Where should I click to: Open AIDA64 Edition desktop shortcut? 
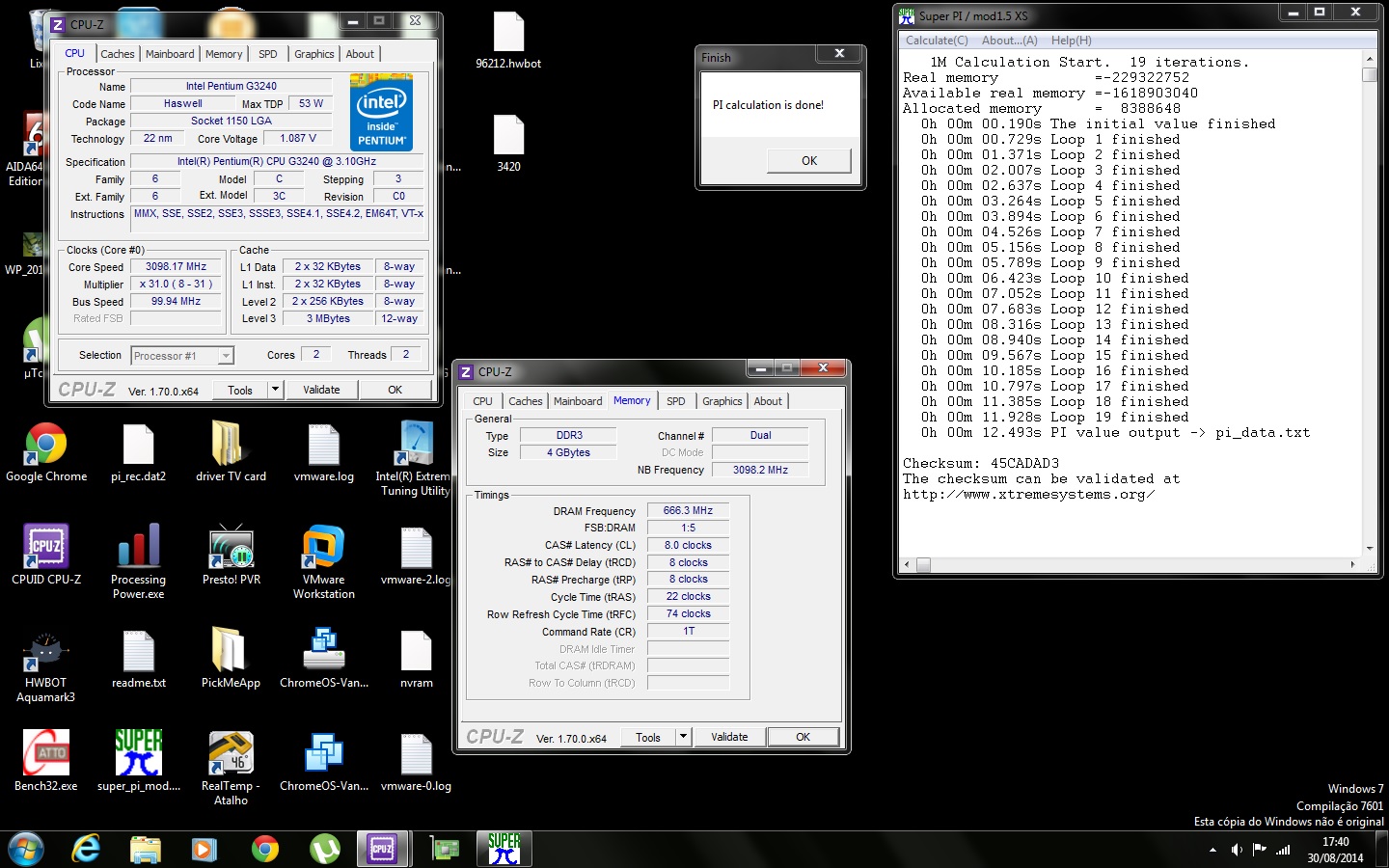[24, 149]
